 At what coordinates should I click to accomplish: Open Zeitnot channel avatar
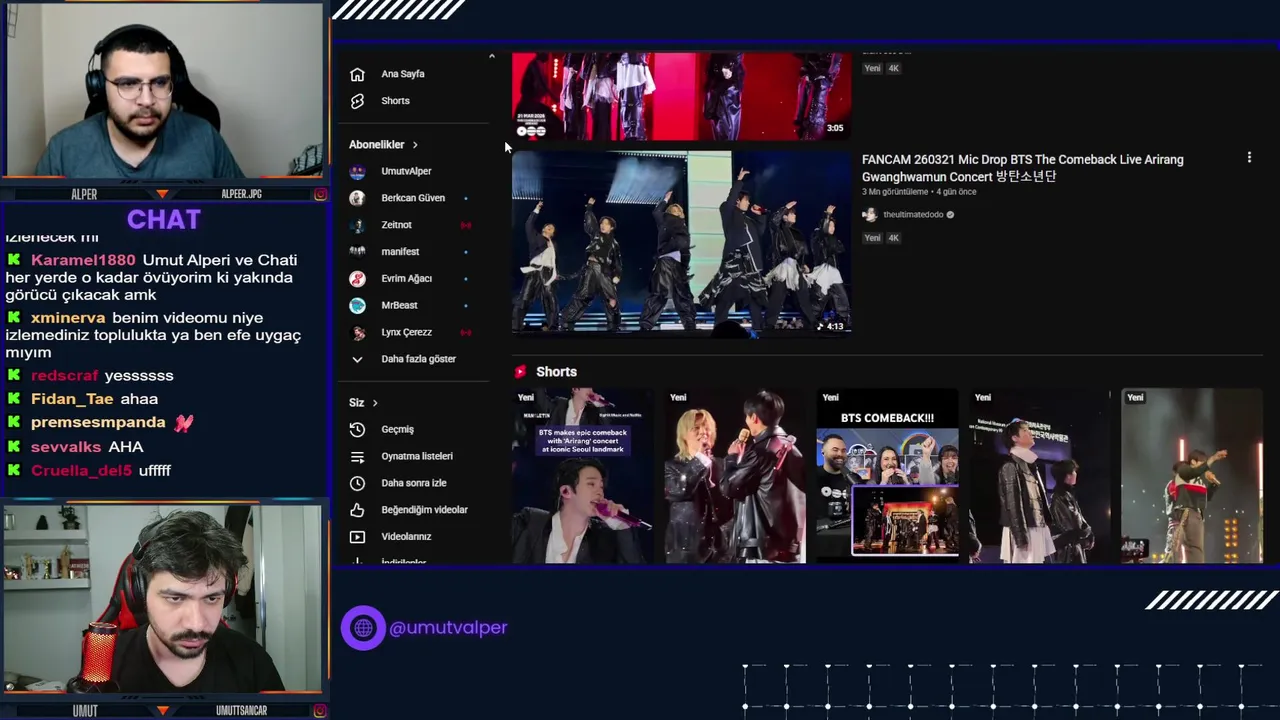(x=357, y=225)
